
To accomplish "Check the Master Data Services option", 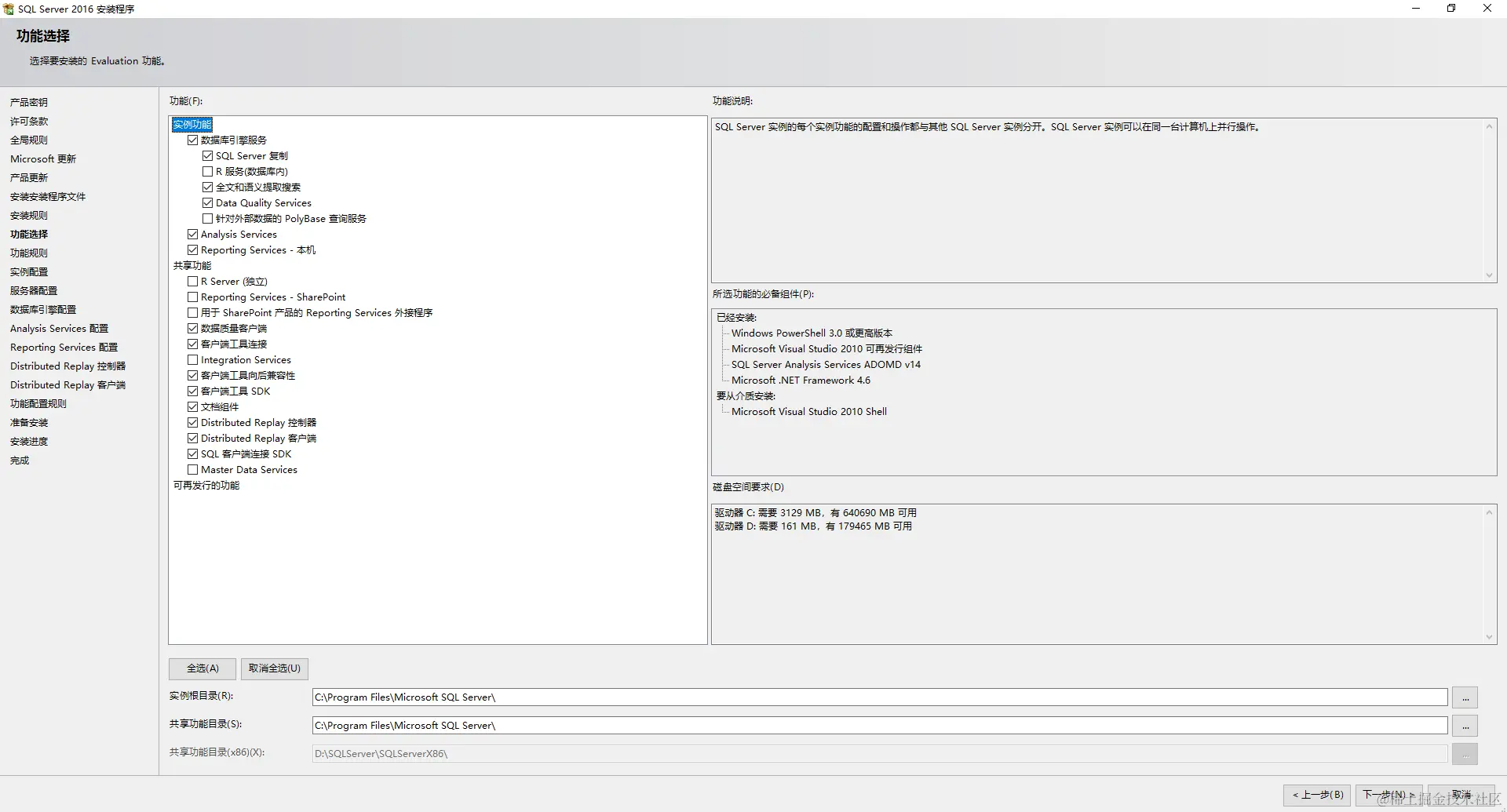I will 192,470.
